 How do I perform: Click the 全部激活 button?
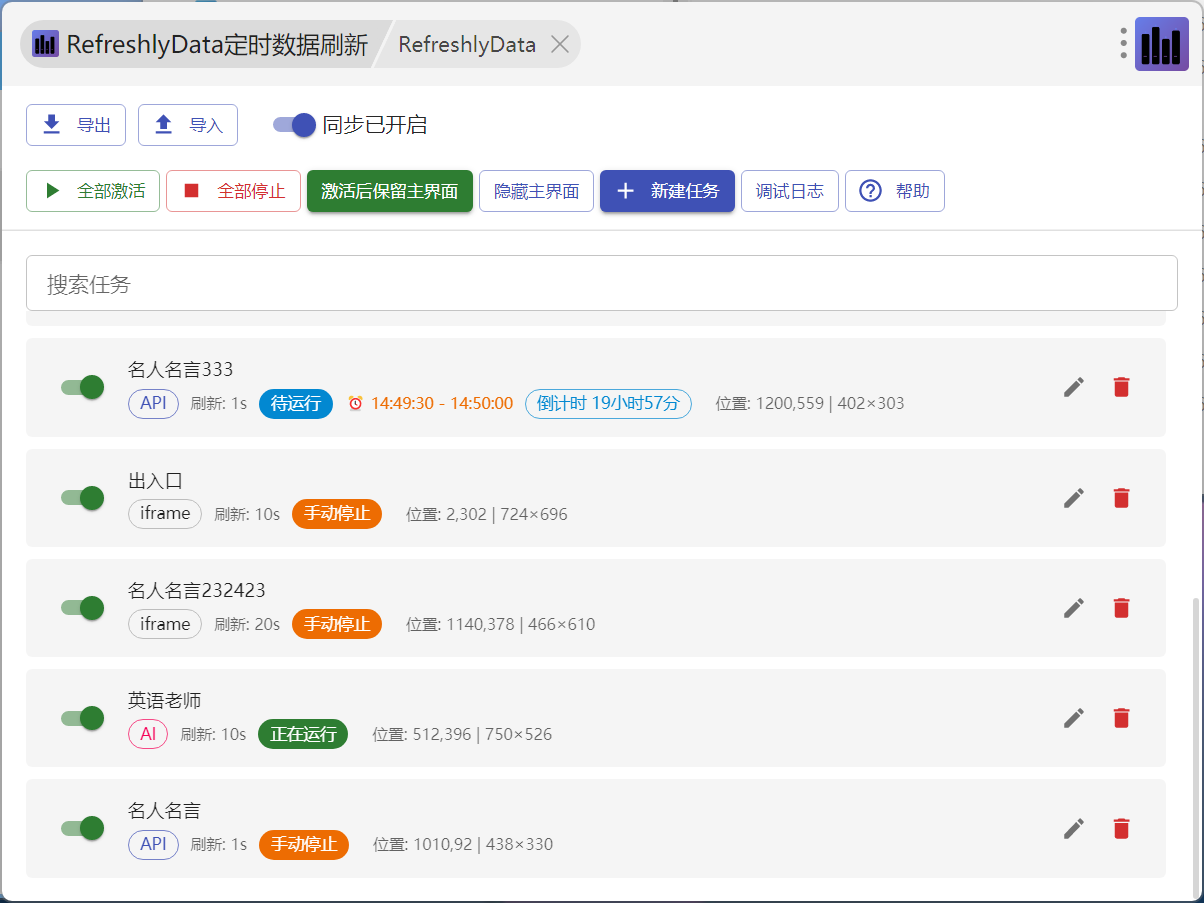93,191
